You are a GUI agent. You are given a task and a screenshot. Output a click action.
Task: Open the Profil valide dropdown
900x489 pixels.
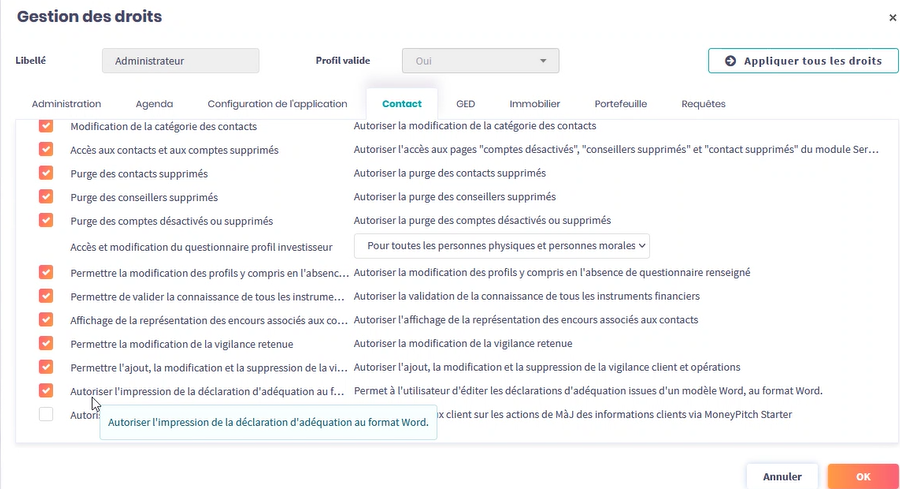pyautogui.click(x=480, y=61)
